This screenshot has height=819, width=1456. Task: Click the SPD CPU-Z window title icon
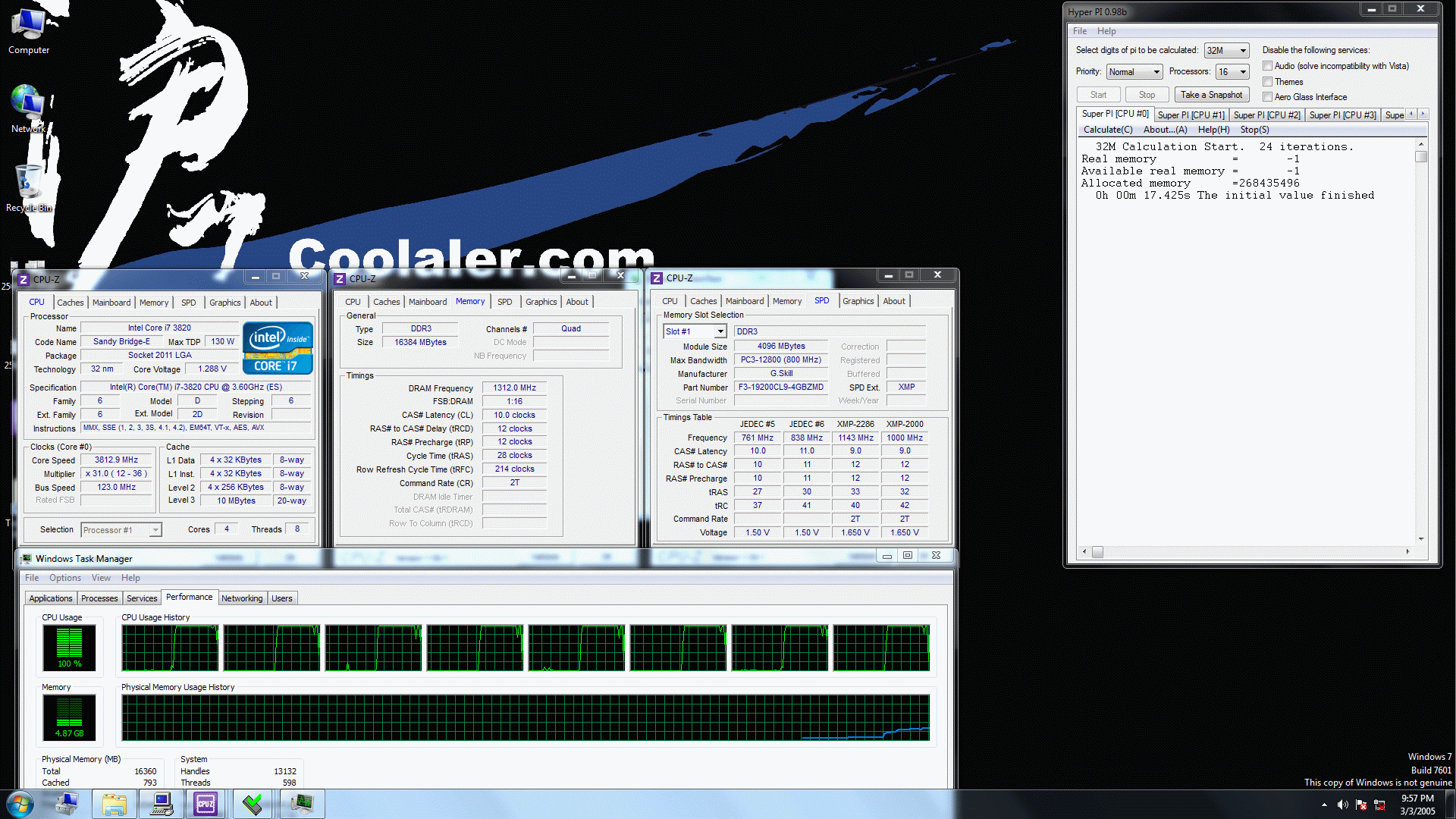(x=657, y=278)
